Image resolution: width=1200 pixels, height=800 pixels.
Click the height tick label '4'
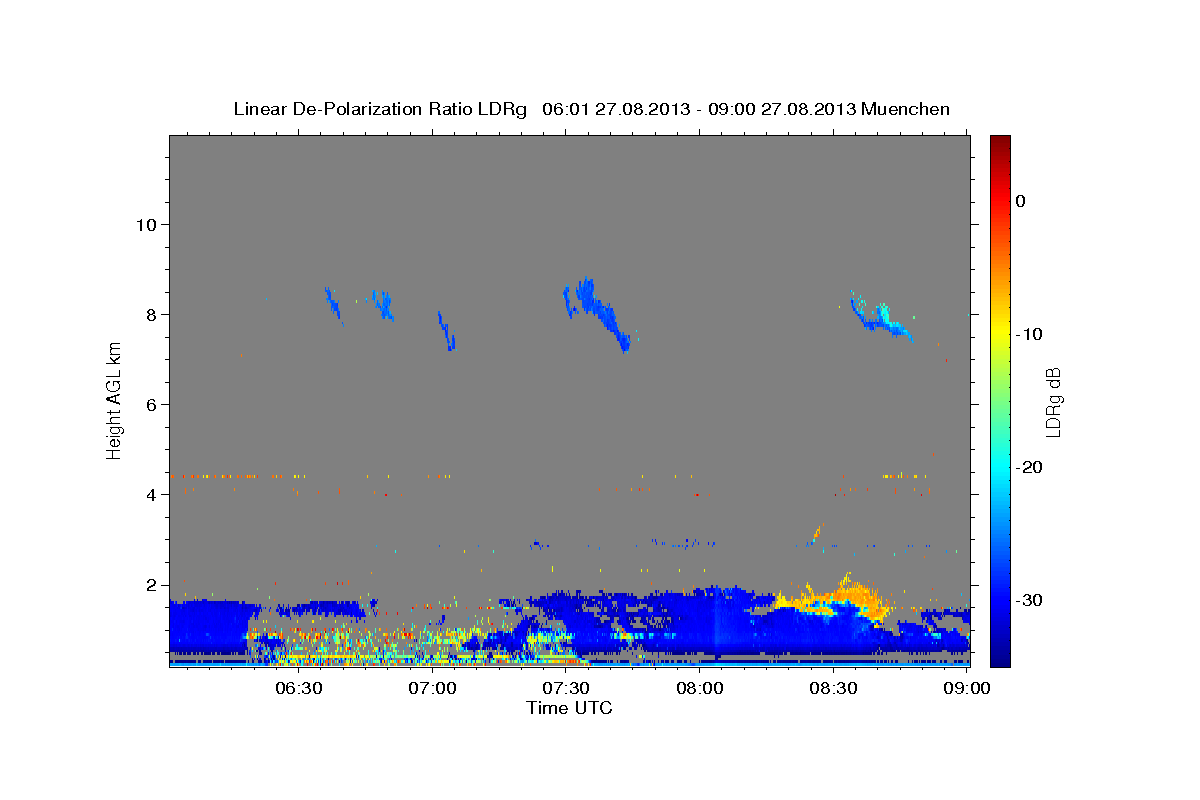coord(150,494)
